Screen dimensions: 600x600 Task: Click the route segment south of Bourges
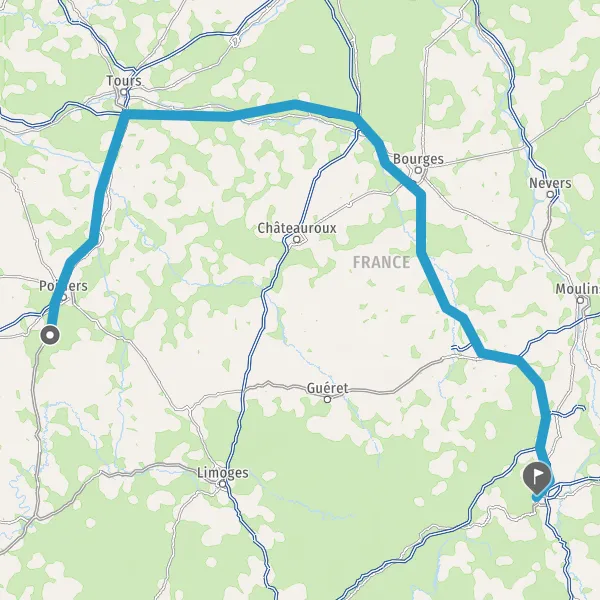pyautogui.click(x=421, y=222)
